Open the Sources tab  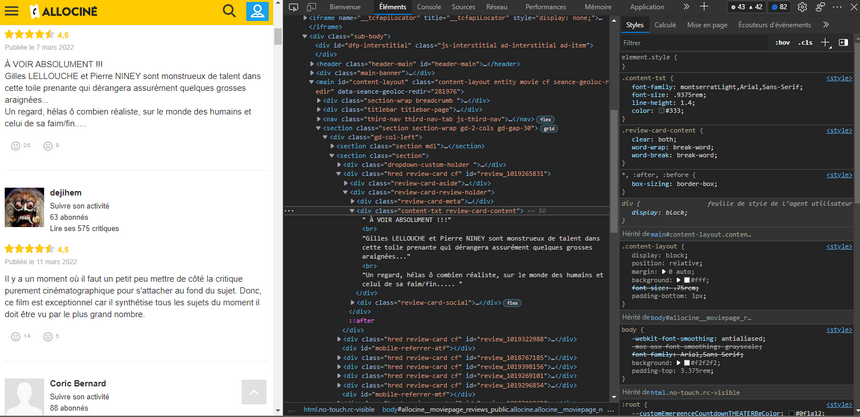point(463,7)
